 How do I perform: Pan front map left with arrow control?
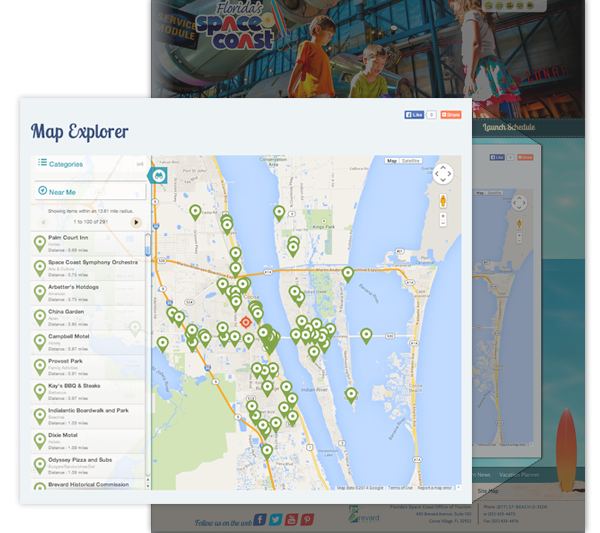tap(437, 174)
